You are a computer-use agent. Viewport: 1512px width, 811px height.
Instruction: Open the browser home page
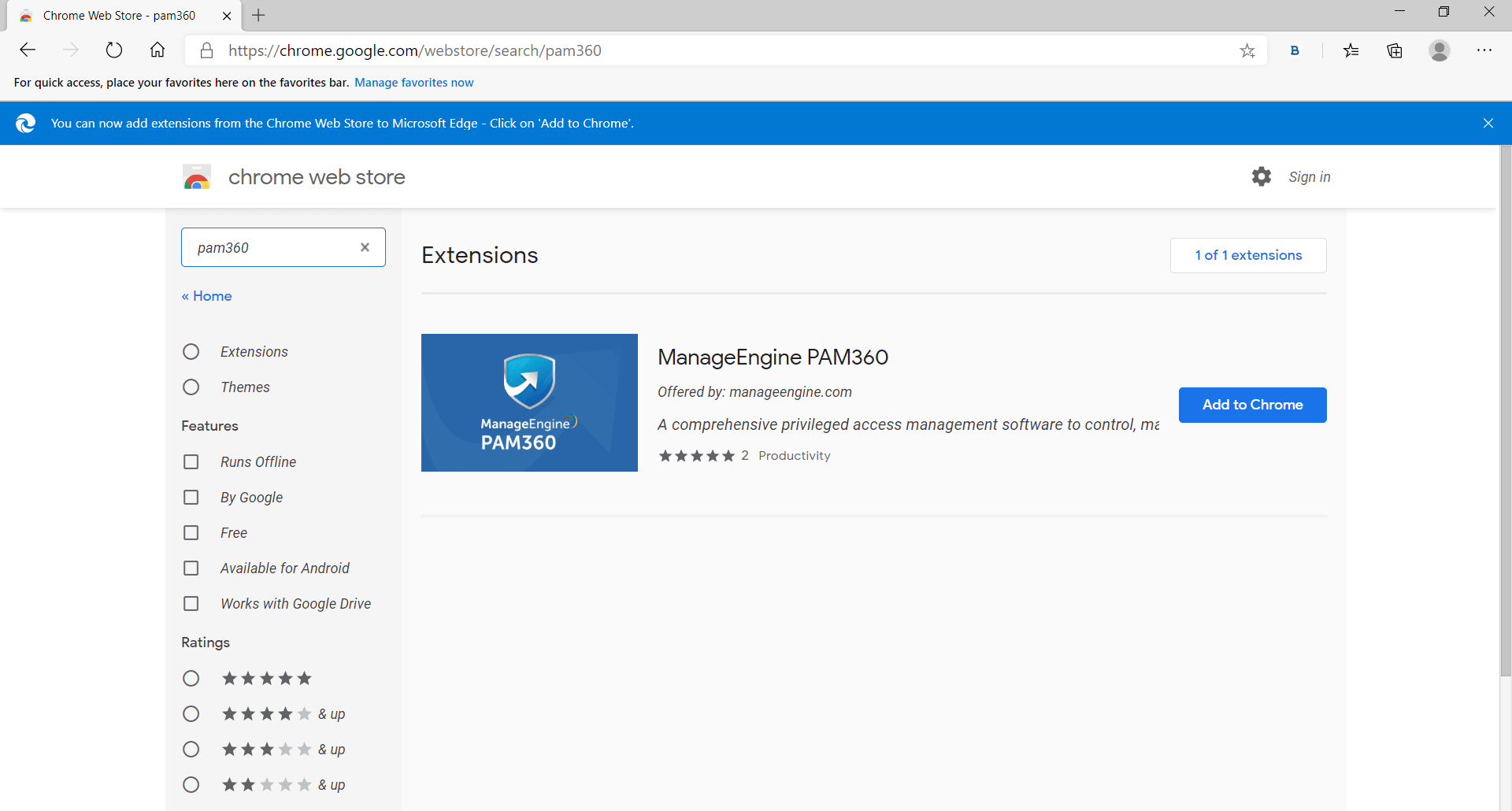point(157,50)
